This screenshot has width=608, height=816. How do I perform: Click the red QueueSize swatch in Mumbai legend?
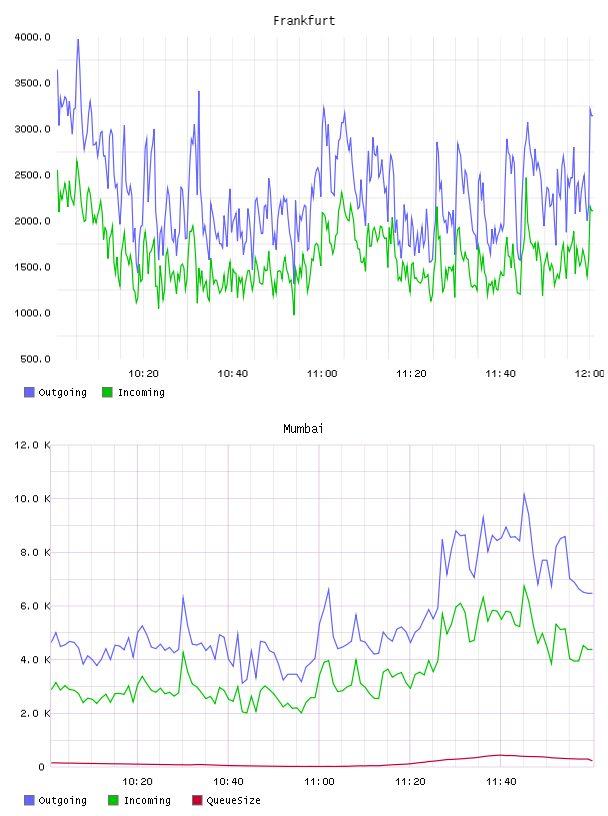pyautogui.click(x=197, y=800)
